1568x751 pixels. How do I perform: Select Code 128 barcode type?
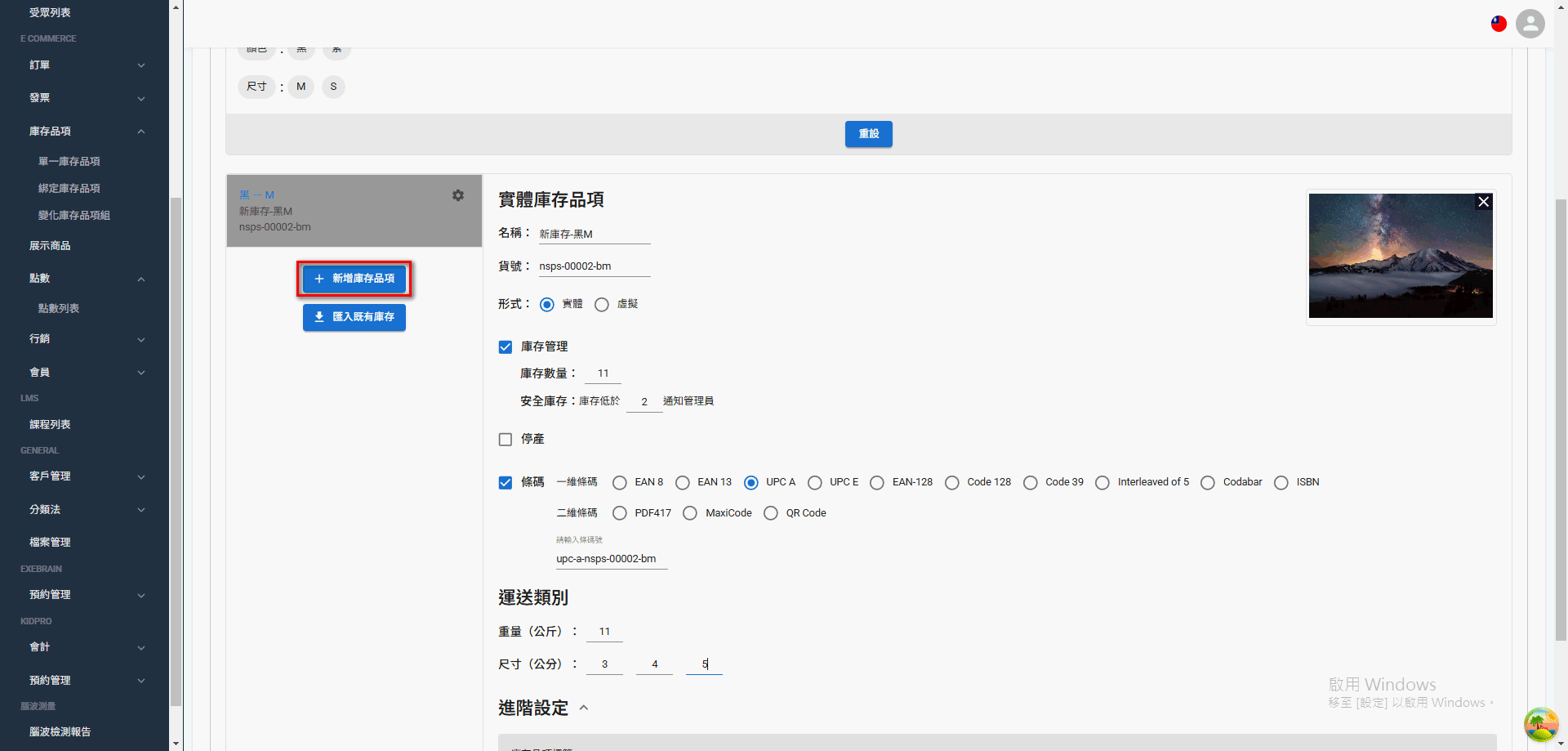tap(952, 483)
